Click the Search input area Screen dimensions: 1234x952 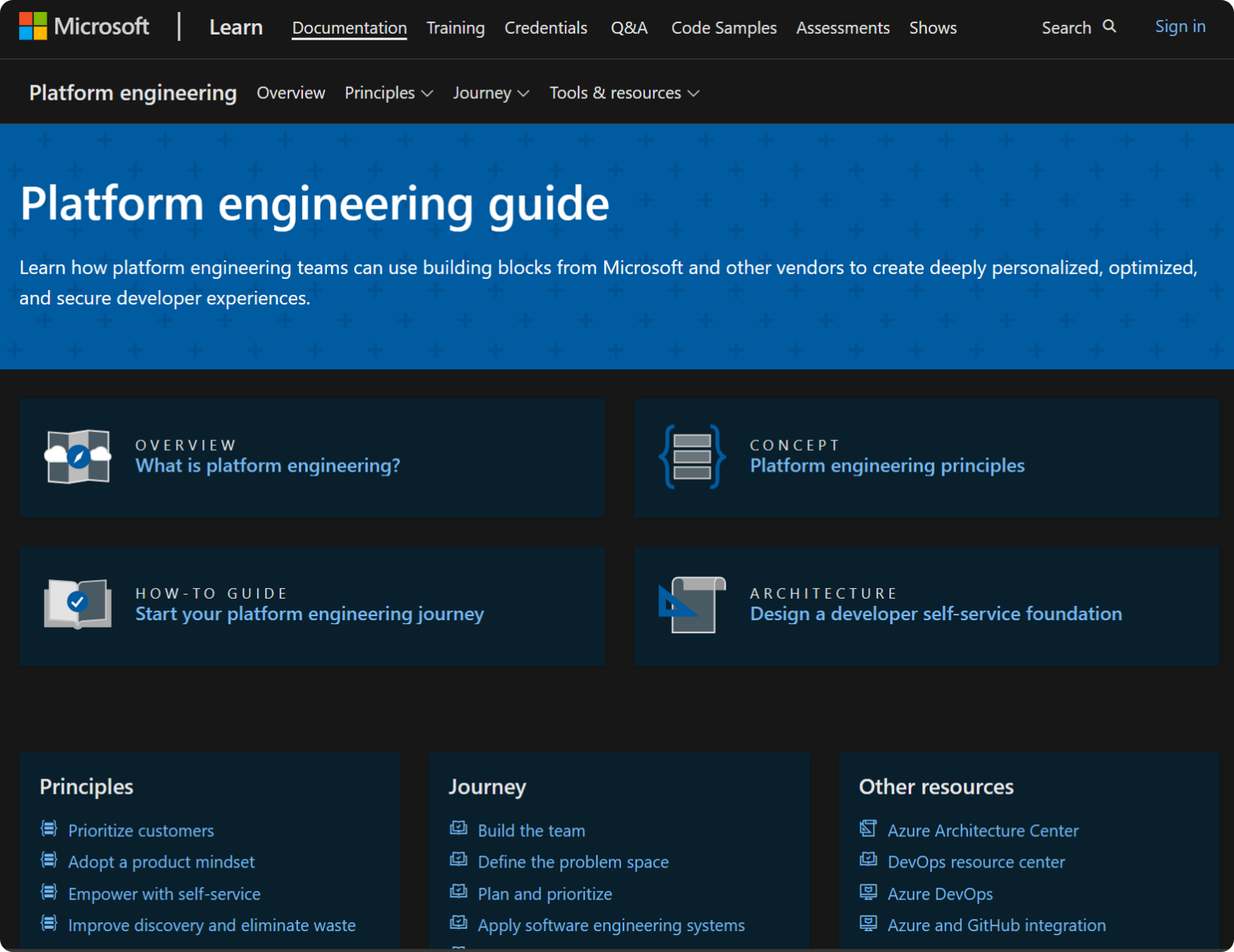(x=1066, y=27)
